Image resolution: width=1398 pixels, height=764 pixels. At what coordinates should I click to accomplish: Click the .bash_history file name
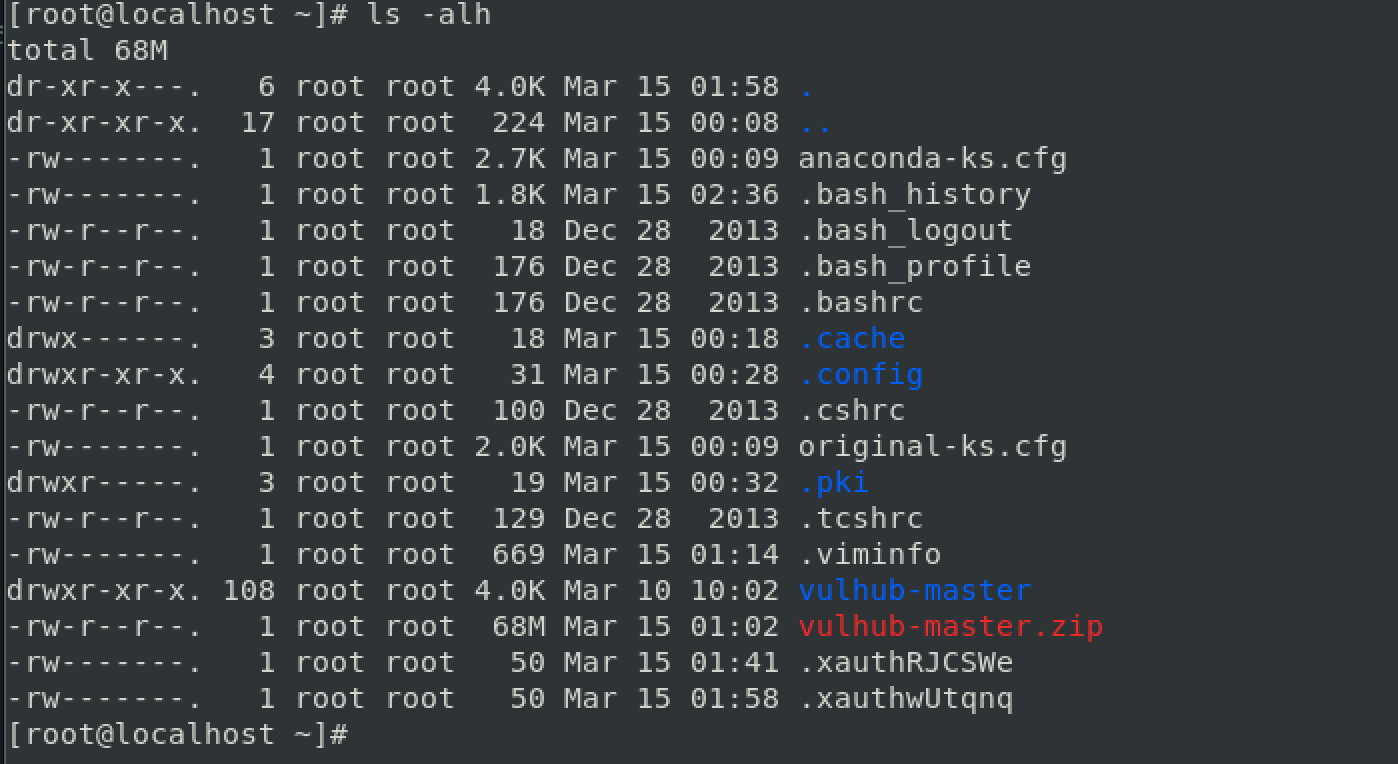click(x=914, y=195)
